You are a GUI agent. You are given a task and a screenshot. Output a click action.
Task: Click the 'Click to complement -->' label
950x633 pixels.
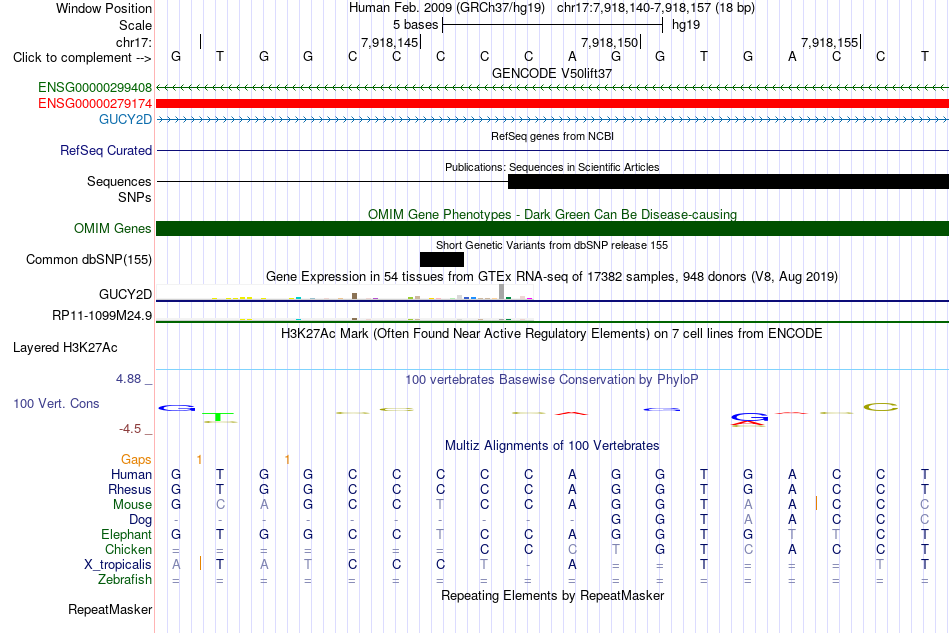82,58
